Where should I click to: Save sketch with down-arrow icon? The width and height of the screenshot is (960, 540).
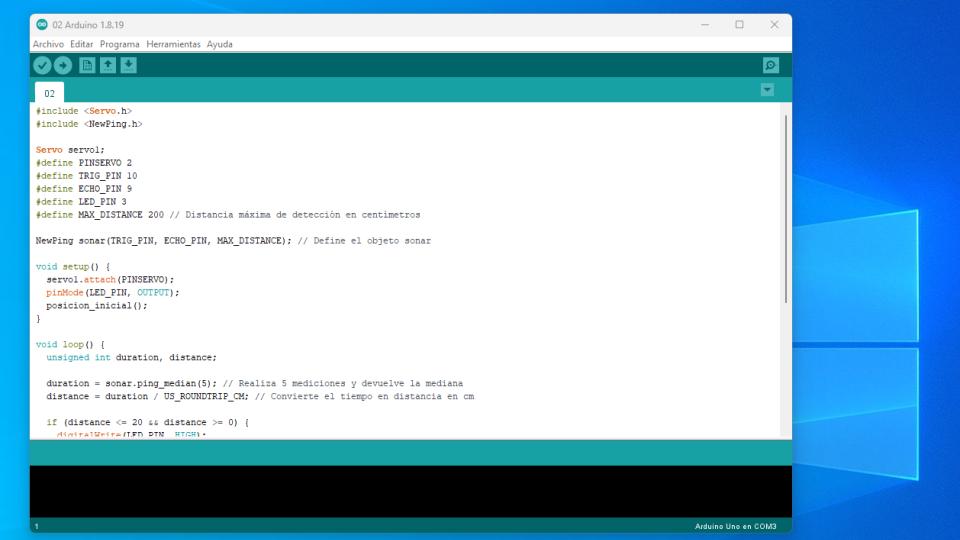[129, 65]
